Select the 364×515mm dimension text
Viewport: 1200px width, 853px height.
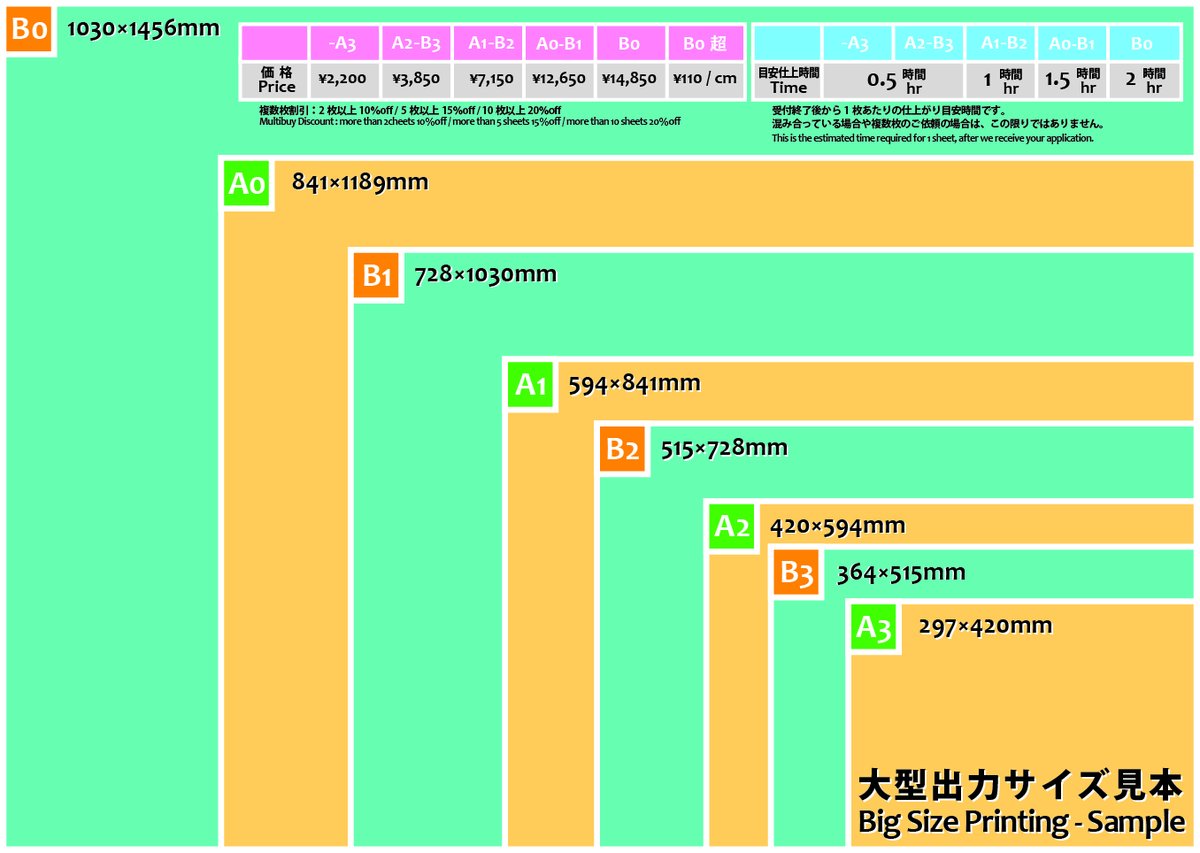[x=901, y=573]
